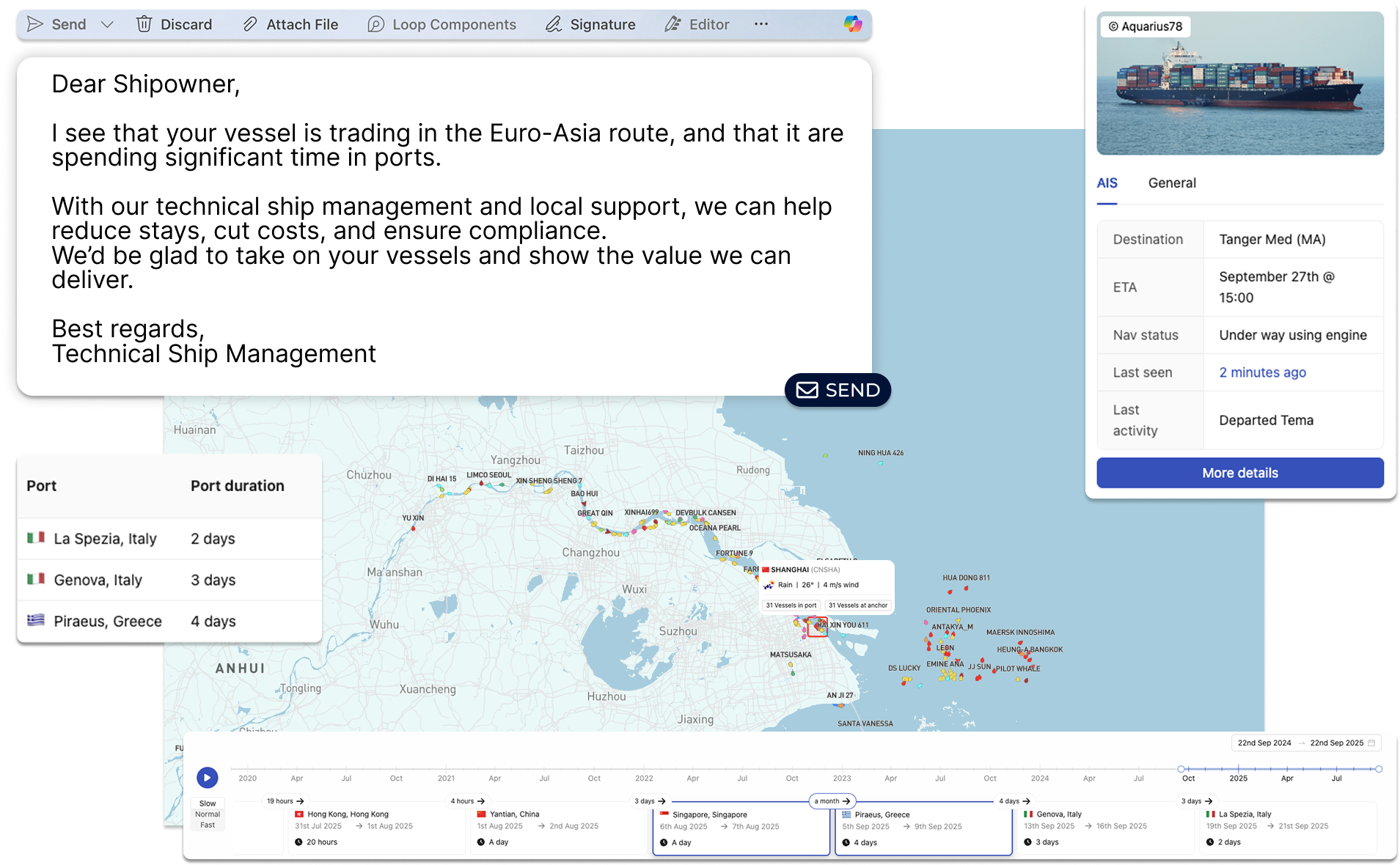Set playback speed to Fast
This screenshot has height=865, width=1400.
(208, 825)
